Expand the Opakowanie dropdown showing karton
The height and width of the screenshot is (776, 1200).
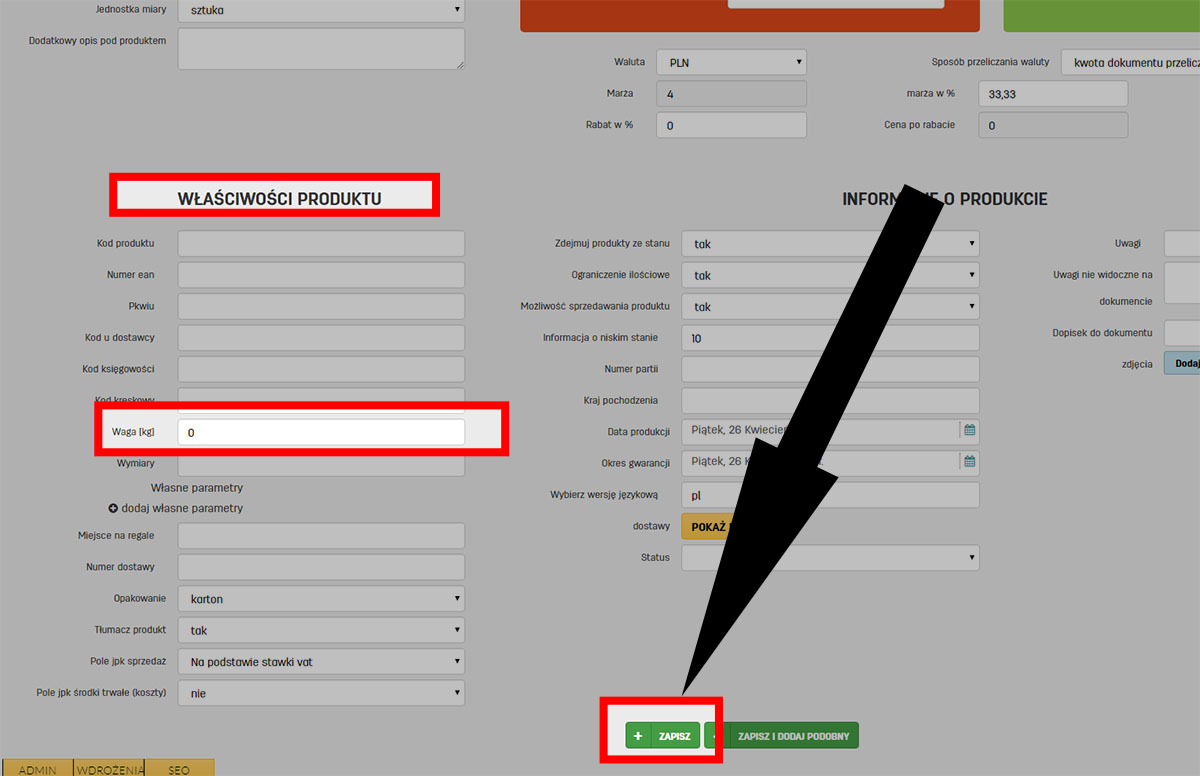[x=321, y=599]
